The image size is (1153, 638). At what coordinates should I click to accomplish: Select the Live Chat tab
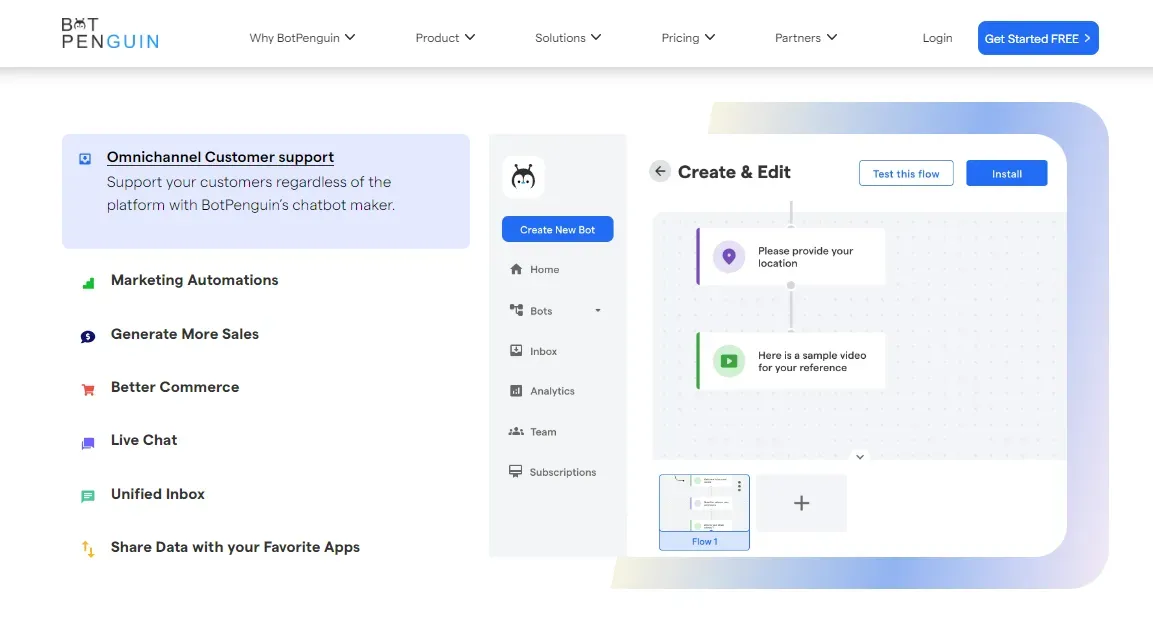[144, 440]
